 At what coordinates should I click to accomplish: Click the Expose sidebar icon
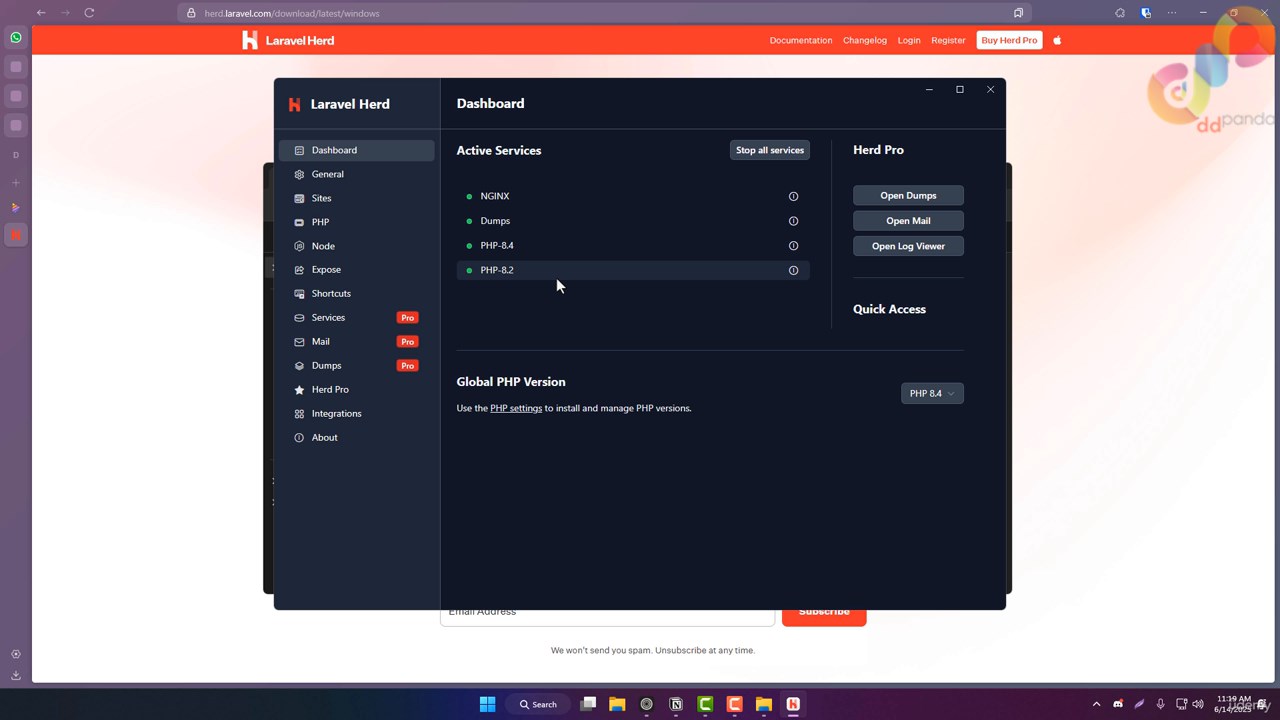coord(299,270)
